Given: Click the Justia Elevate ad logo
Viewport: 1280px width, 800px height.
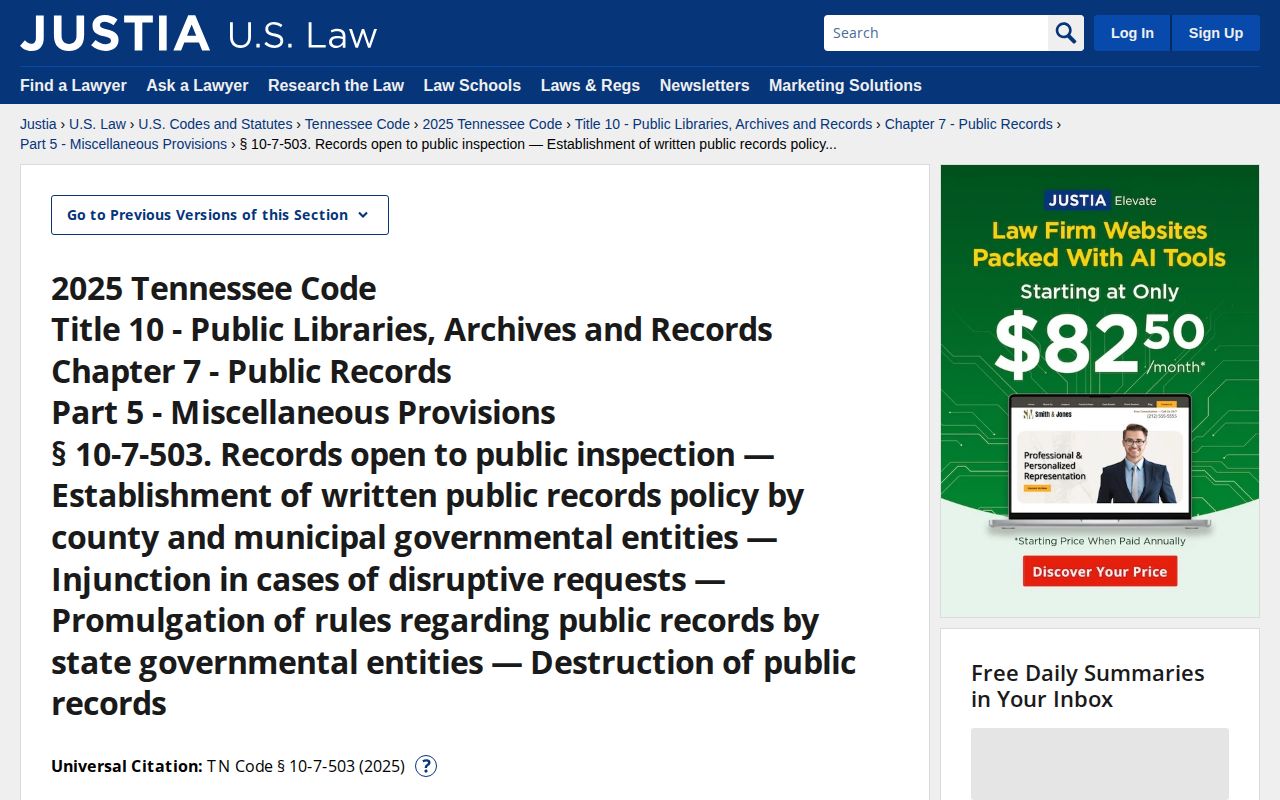Looking at the screenshot, I should click(x=1100, y=200).
